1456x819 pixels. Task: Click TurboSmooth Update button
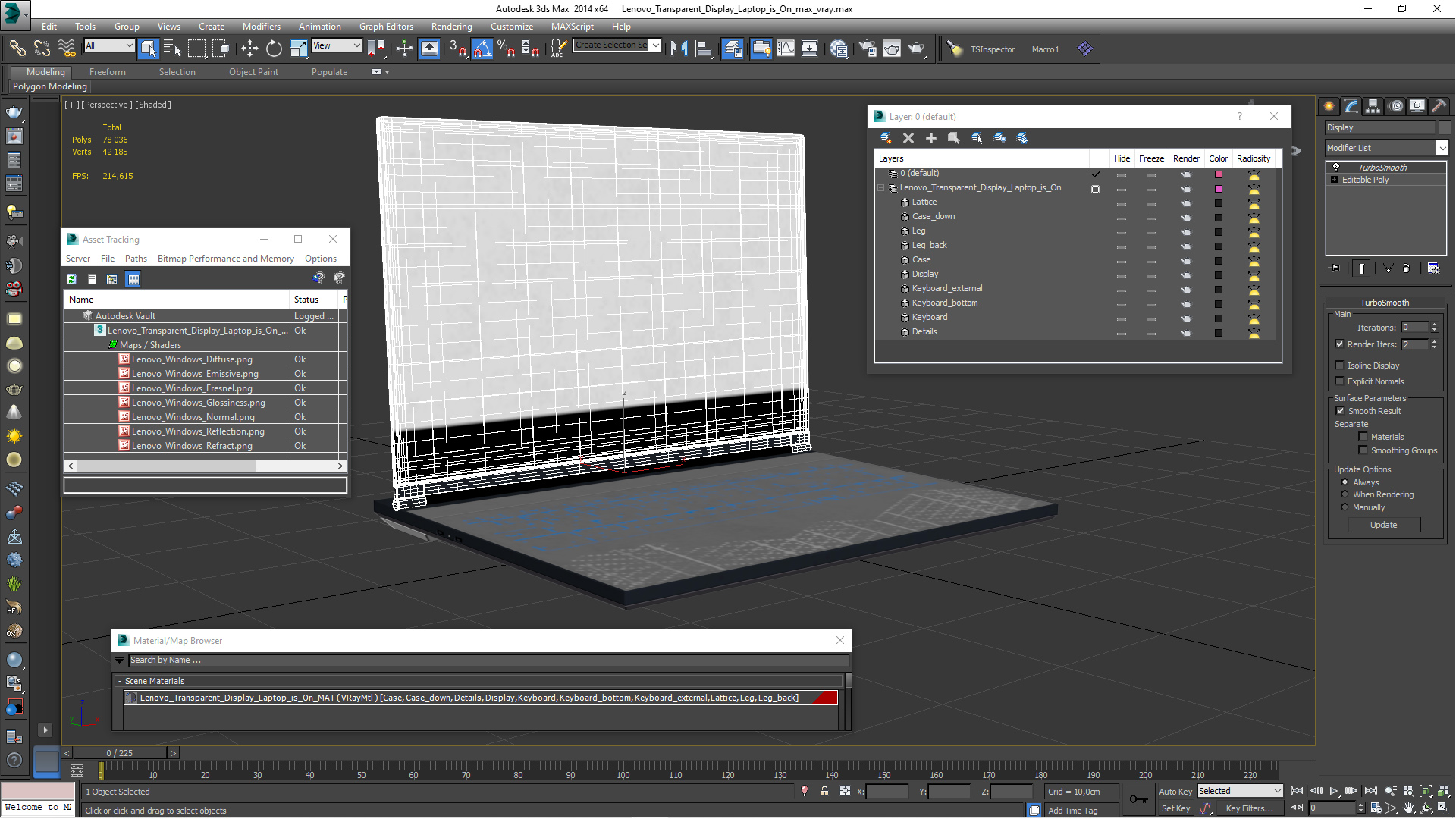click(x=1384, y=525)
